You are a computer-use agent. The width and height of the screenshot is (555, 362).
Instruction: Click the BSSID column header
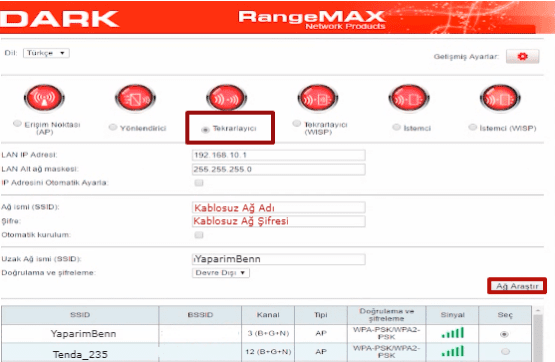coord(200,315)
